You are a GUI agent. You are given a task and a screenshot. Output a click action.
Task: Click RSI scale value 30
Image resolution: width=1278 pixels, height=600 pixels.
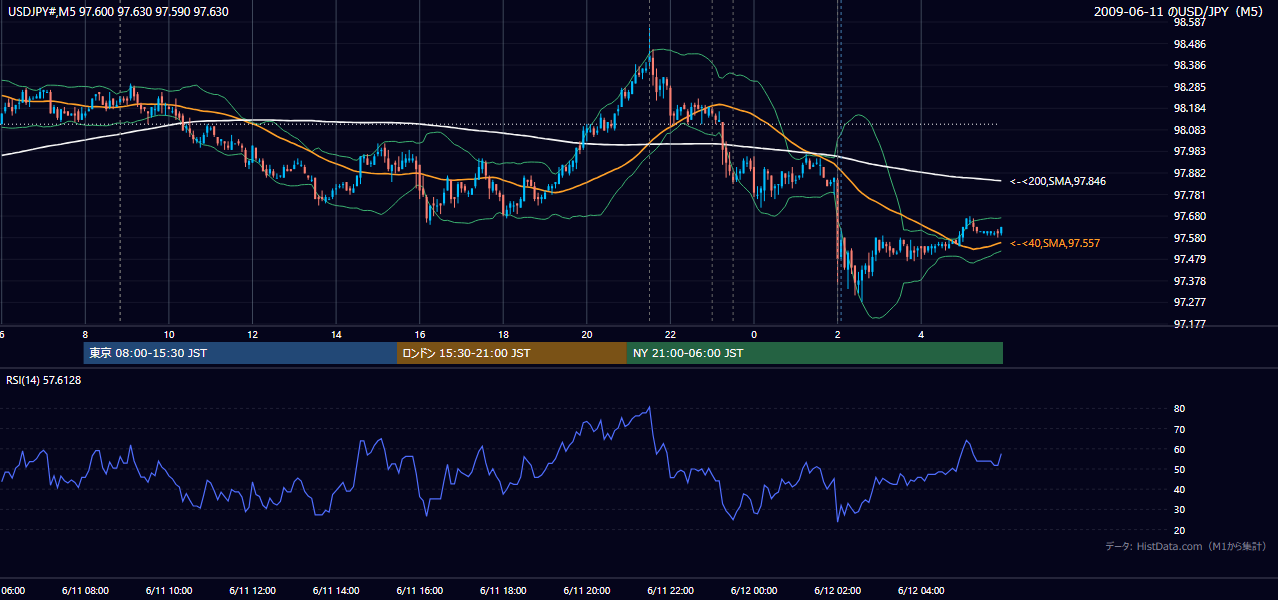coord(1180,509)
